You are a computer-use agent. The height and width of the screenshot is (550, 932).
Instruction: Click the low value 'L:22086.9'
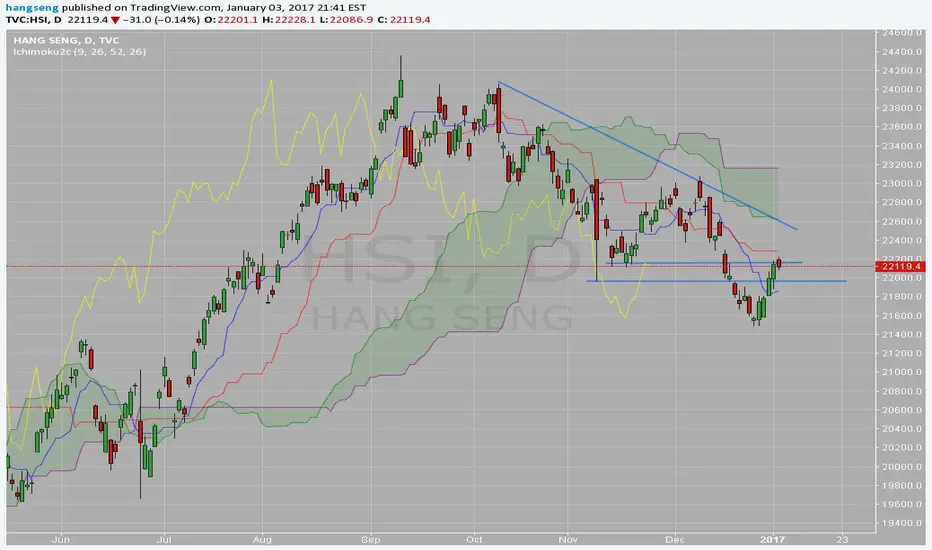[346, 20]
